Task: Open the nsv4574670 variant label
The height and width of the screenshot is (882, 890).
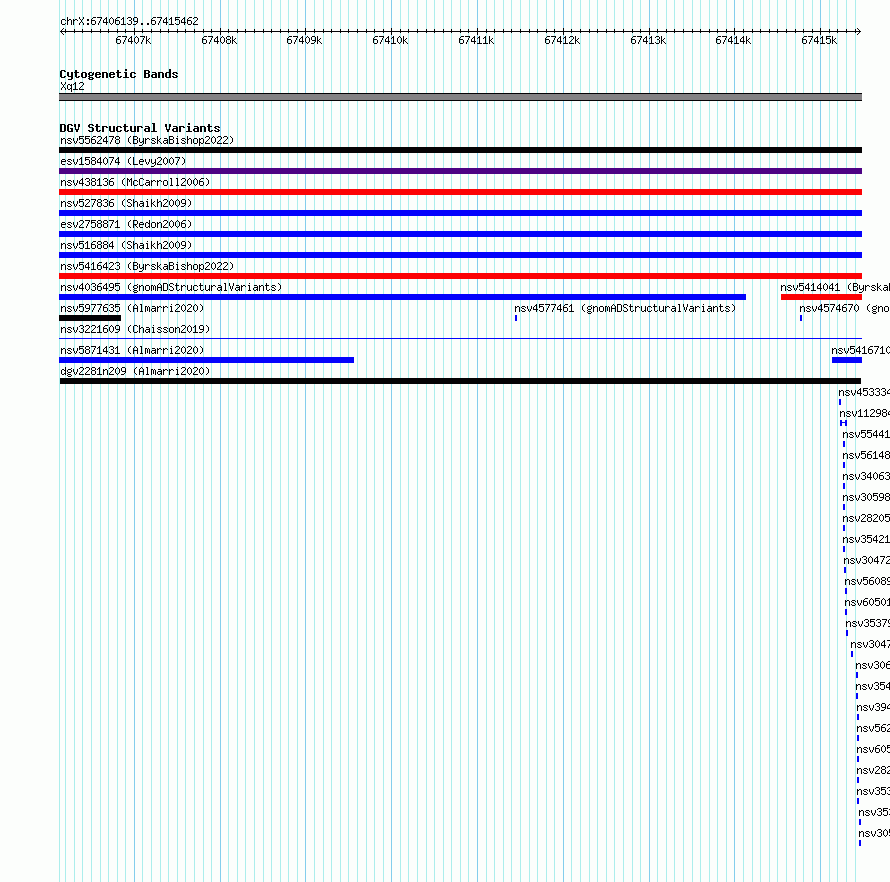Action: coord(845,308)
